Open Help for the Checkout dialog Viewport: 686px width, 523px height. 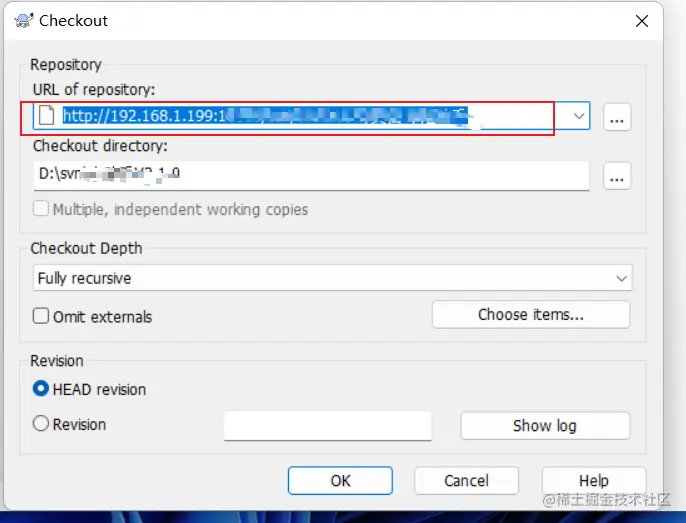[x=594, y=481]
